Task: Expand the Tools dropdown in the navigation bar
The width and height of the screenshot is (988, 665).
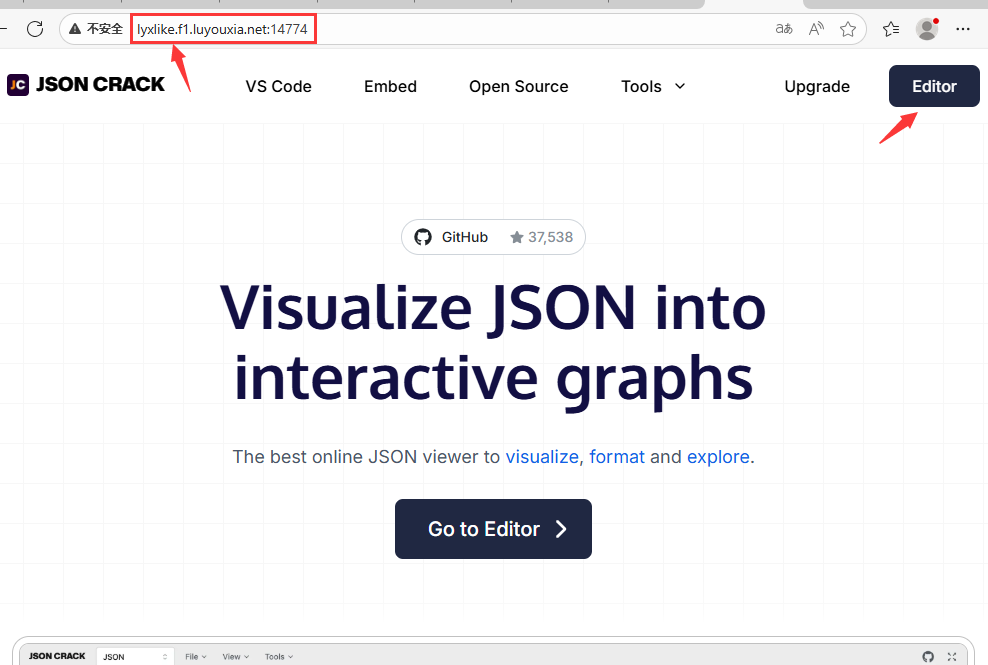Action: 653,86
